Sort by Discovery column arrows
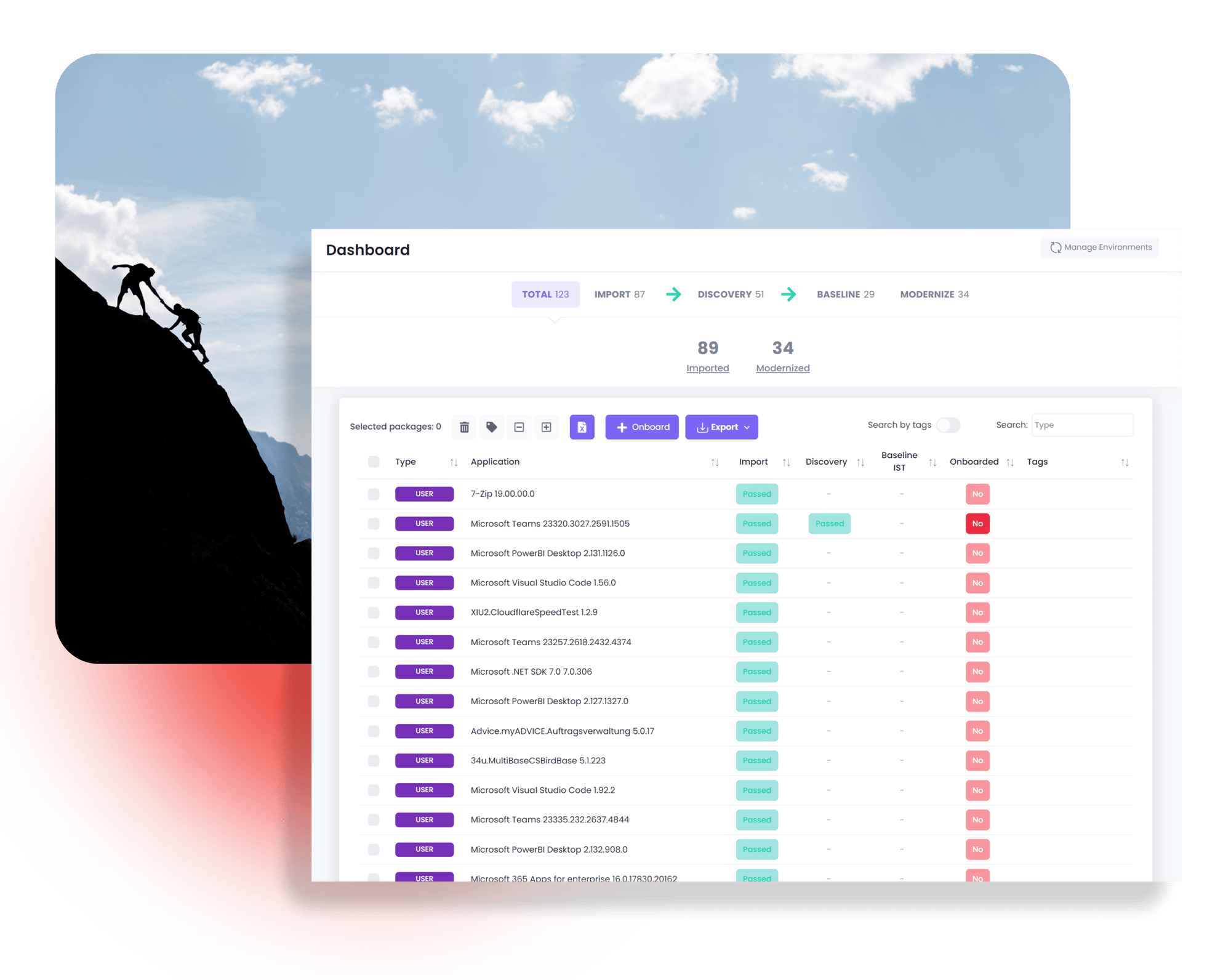 click(860, 462)
